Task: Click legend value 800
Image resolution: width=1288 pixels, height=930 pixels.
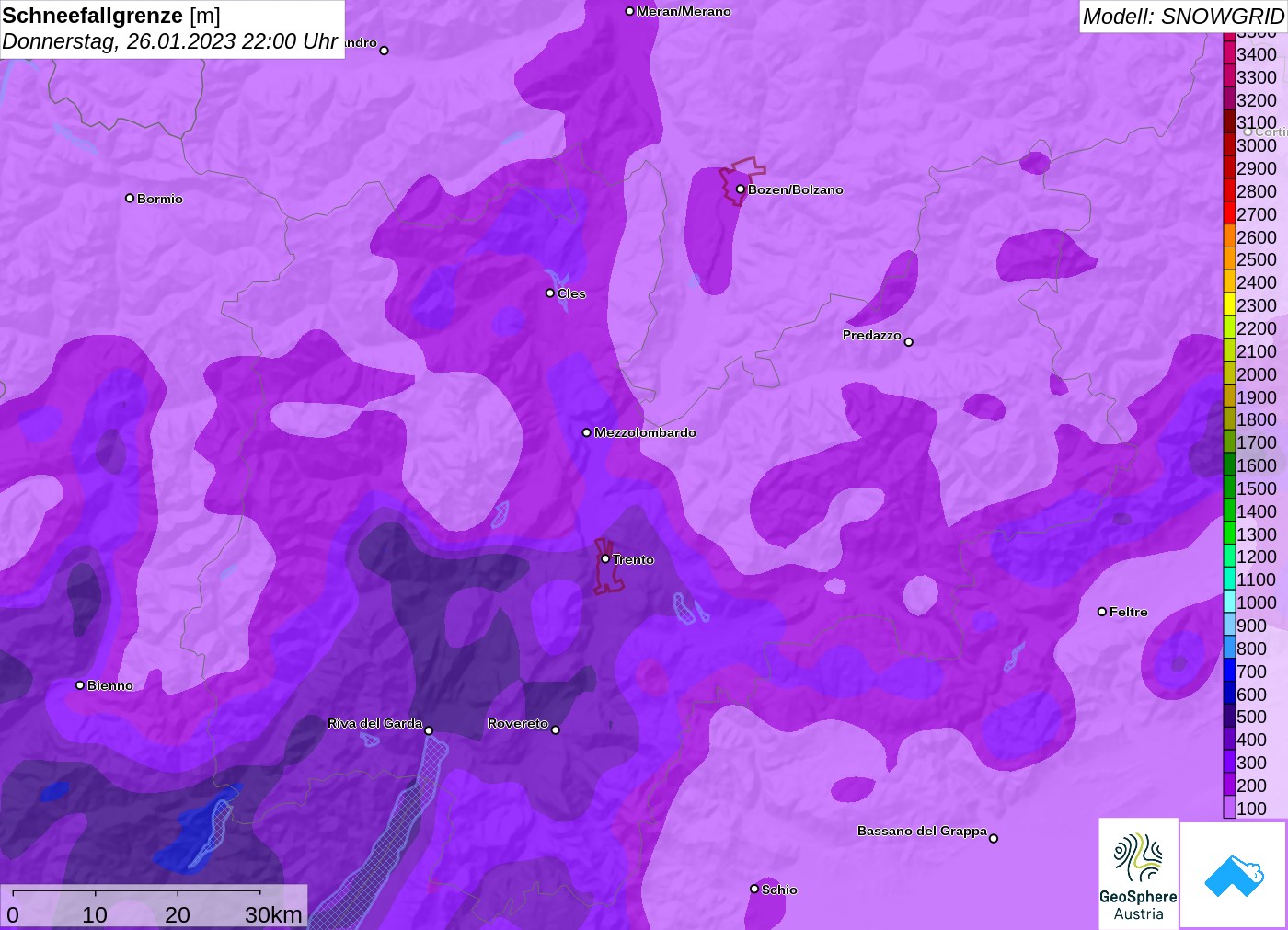Action: point(1251,648)
